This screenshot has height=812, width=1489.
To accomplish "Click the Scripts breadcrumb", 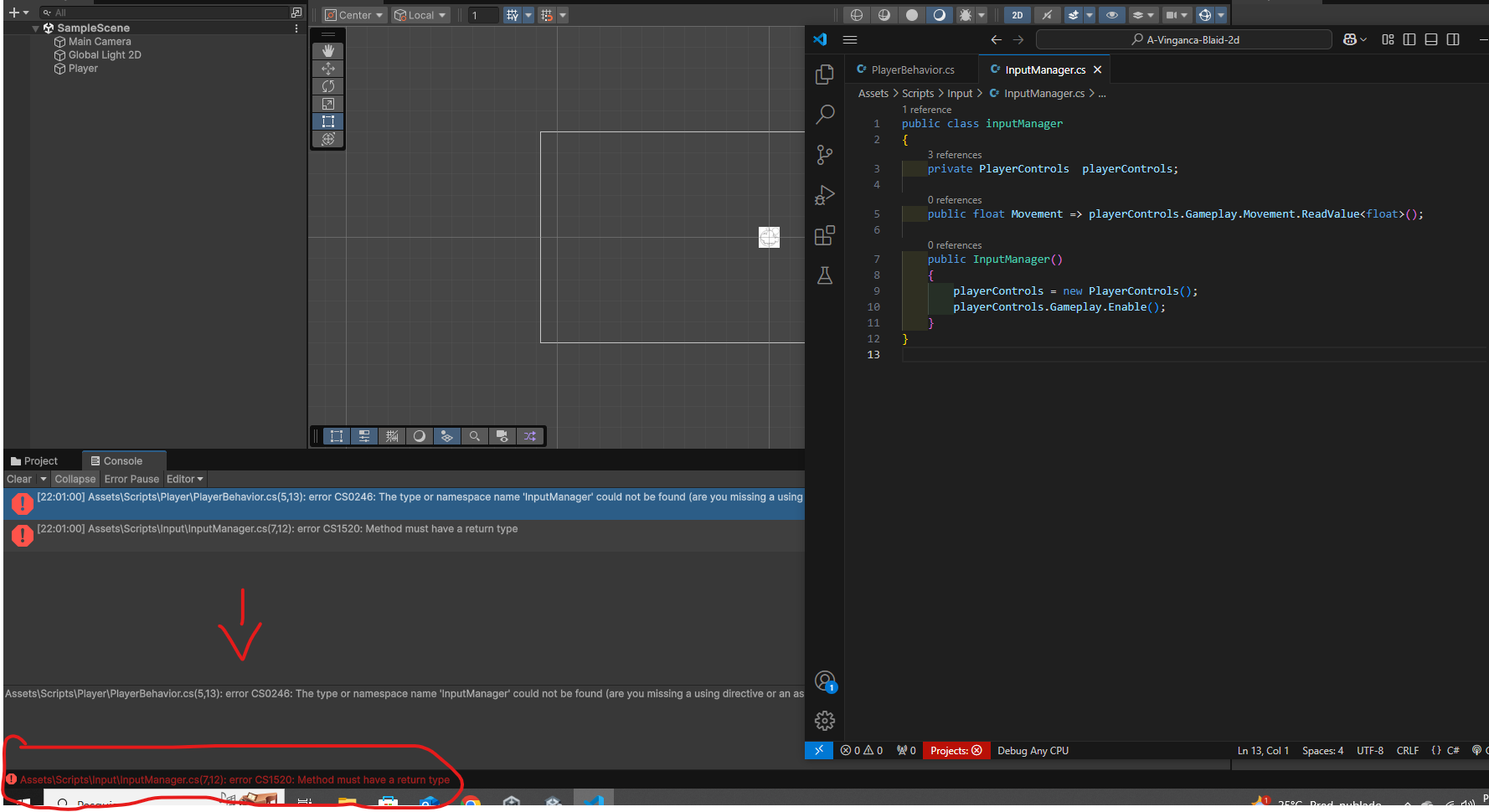I will 918,93.
